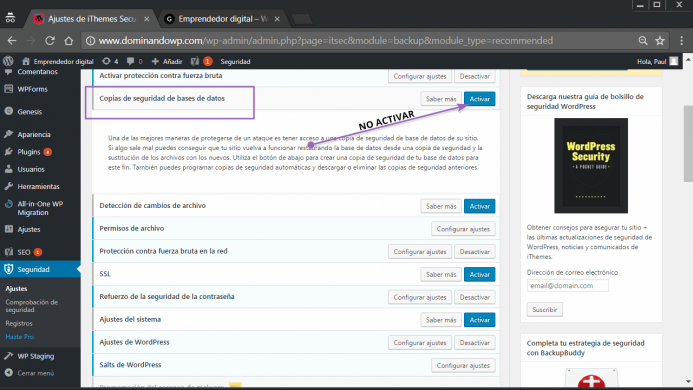This screenshot has width=693, height=390.
Task: Click Configurar ajustes for Activar protección fuerza bruta
Action: [420, 76]
